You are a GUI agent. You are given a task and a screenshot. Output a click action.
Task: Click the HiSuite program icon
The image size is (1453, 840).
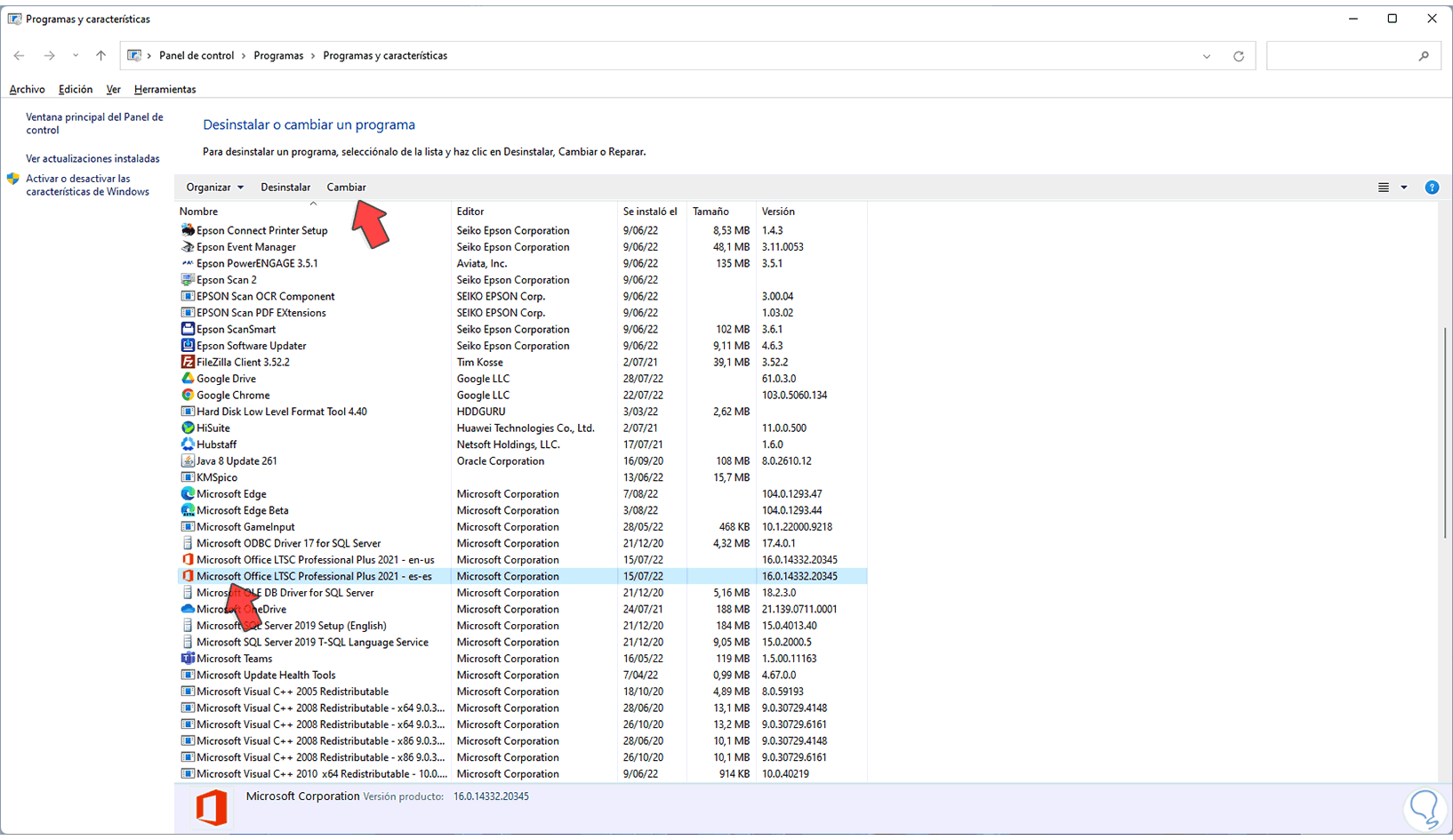point(188,428)
